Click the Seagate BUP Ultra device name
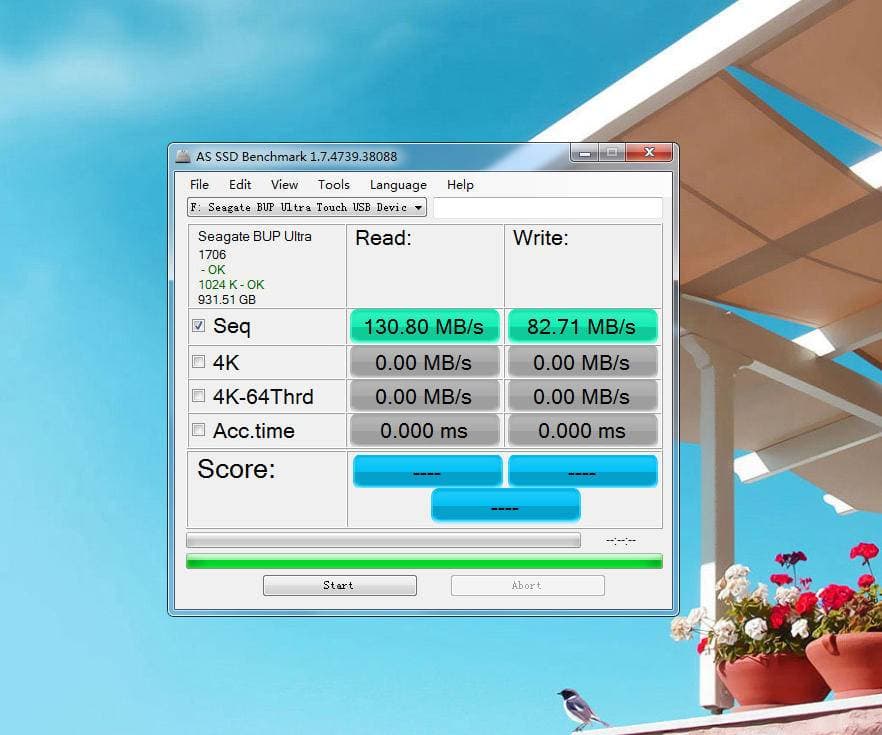 tap(255, 236)
